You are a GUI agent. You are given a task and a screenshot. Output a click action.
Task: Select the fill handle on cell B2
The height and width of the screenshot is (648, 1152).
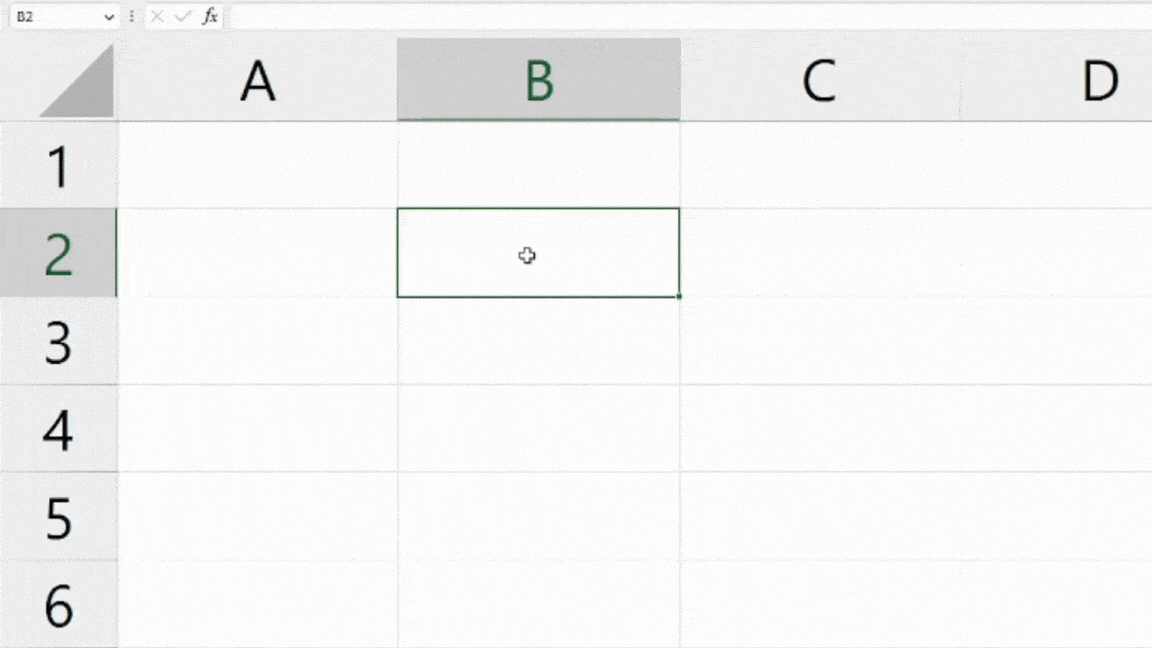pos(679,296)
